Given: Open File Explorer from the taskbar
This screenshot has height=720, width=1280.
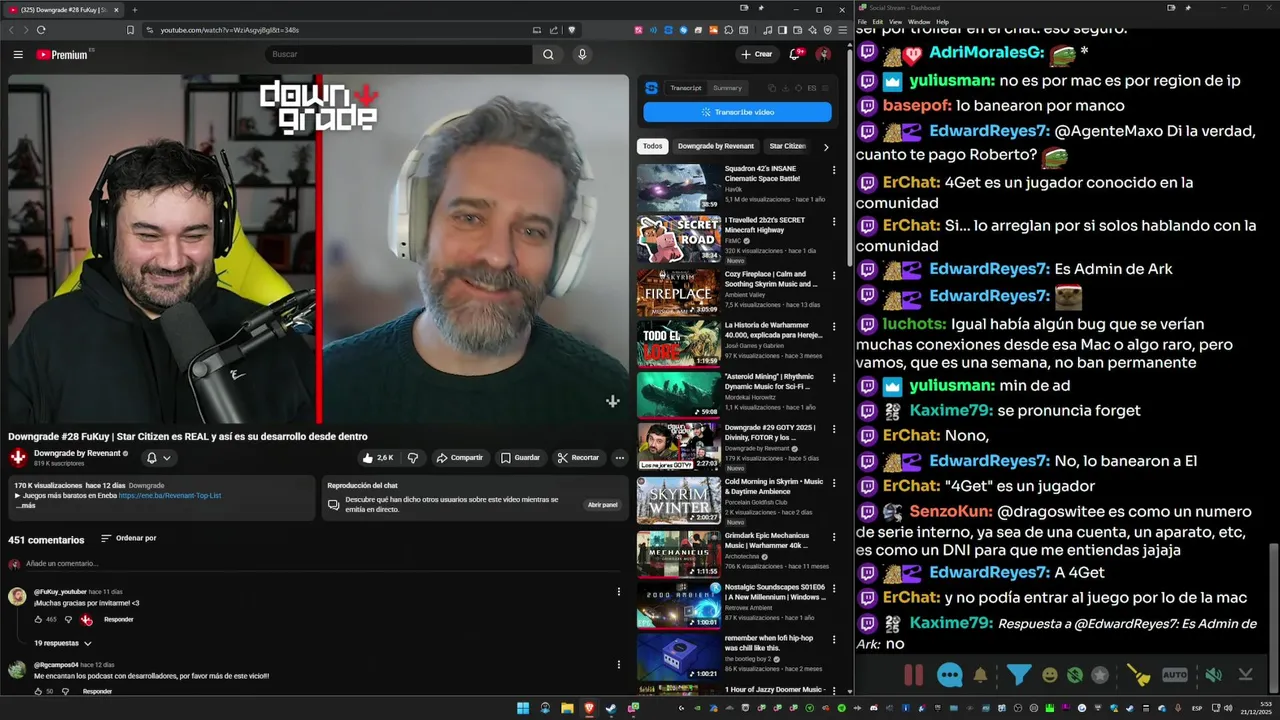Looking at the screenshot, I should click(x=567, y=708).
